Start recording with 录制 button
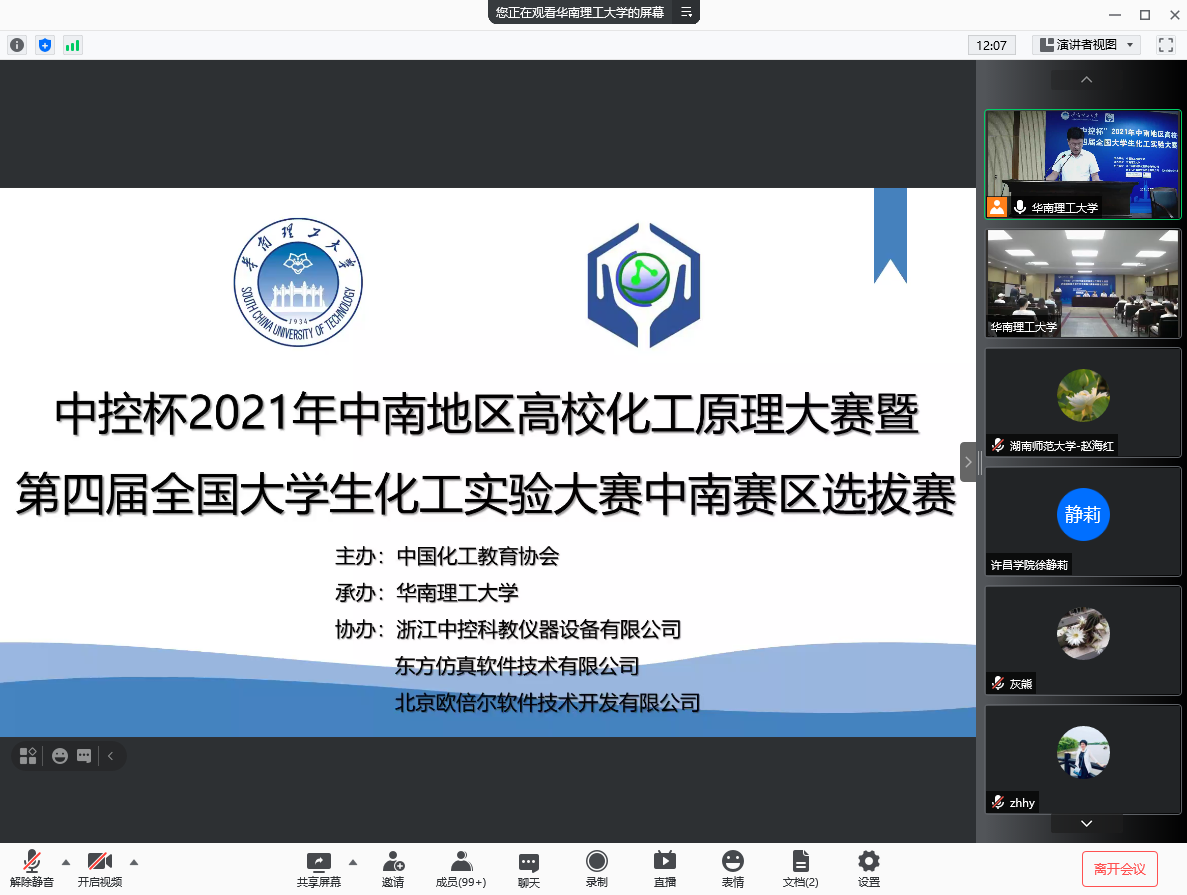Image resolution: width=1187 pixels, height=895 pixels. [597, 868]
